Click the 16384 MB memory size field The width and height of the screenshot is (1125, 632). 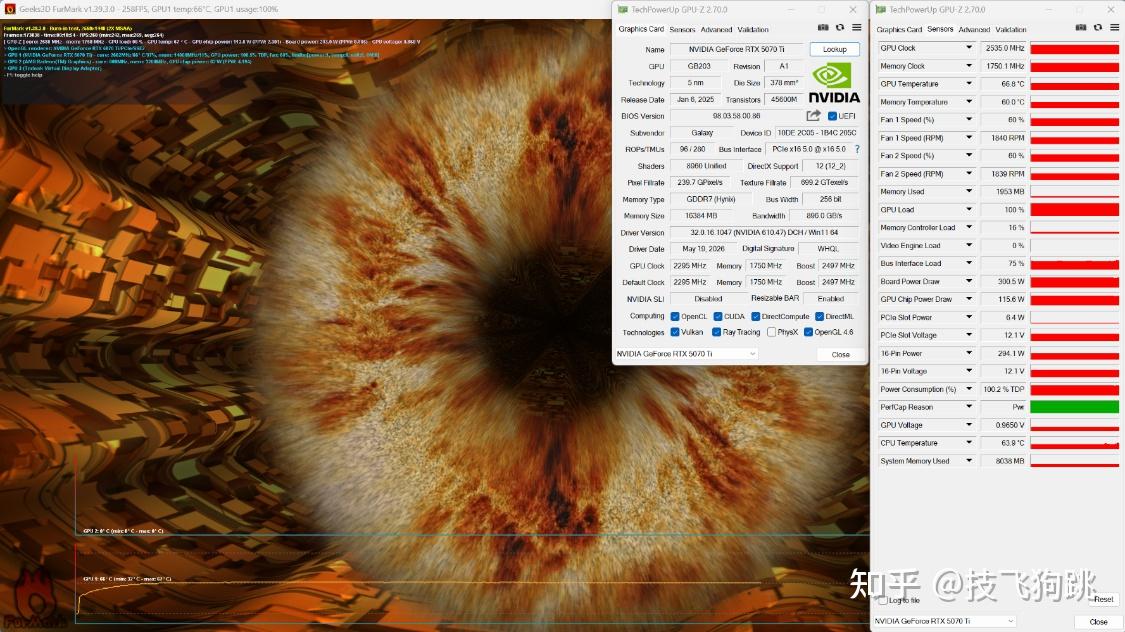[x=700, y=216]
